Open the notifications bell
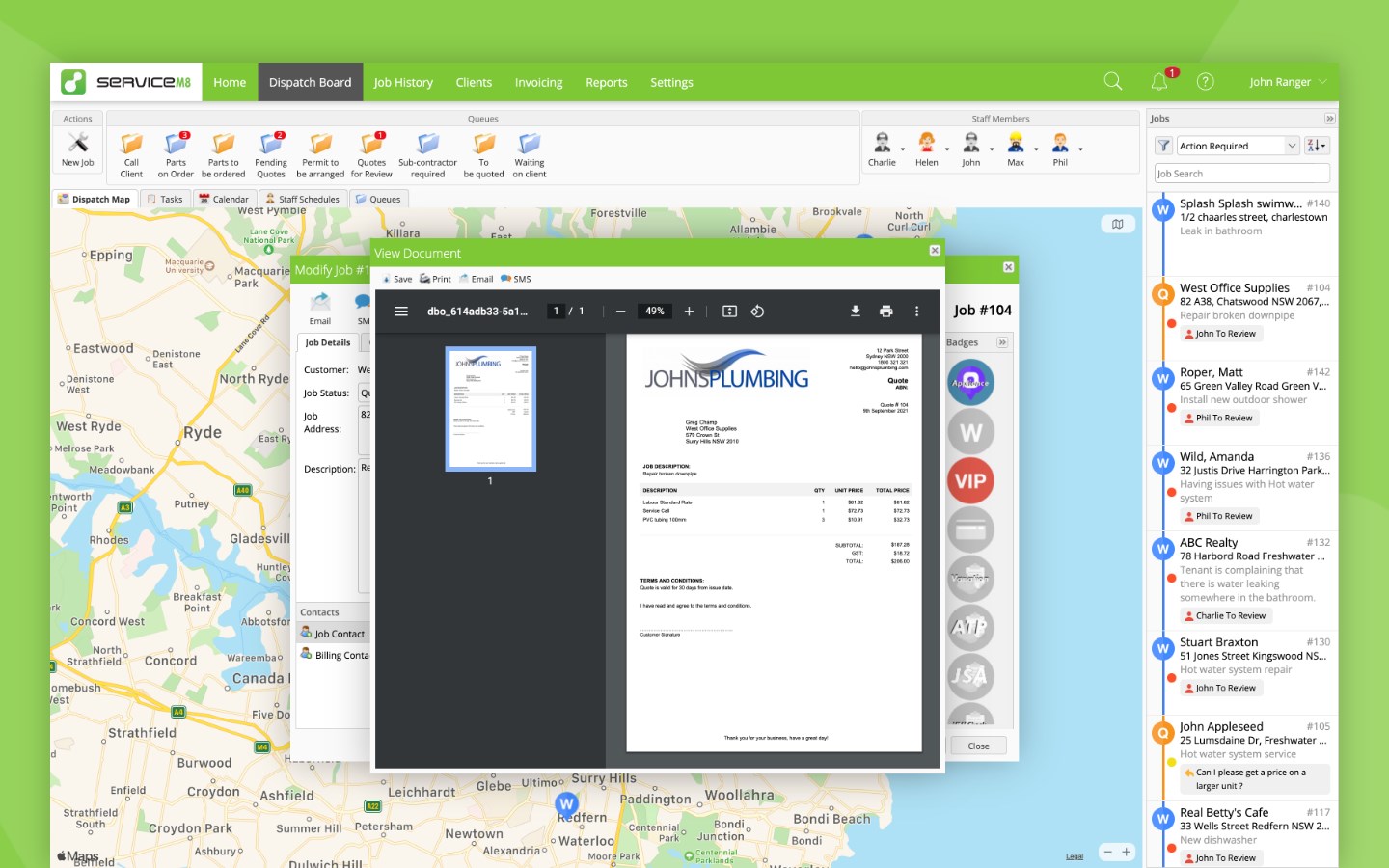 click(x=1159, y=82)
